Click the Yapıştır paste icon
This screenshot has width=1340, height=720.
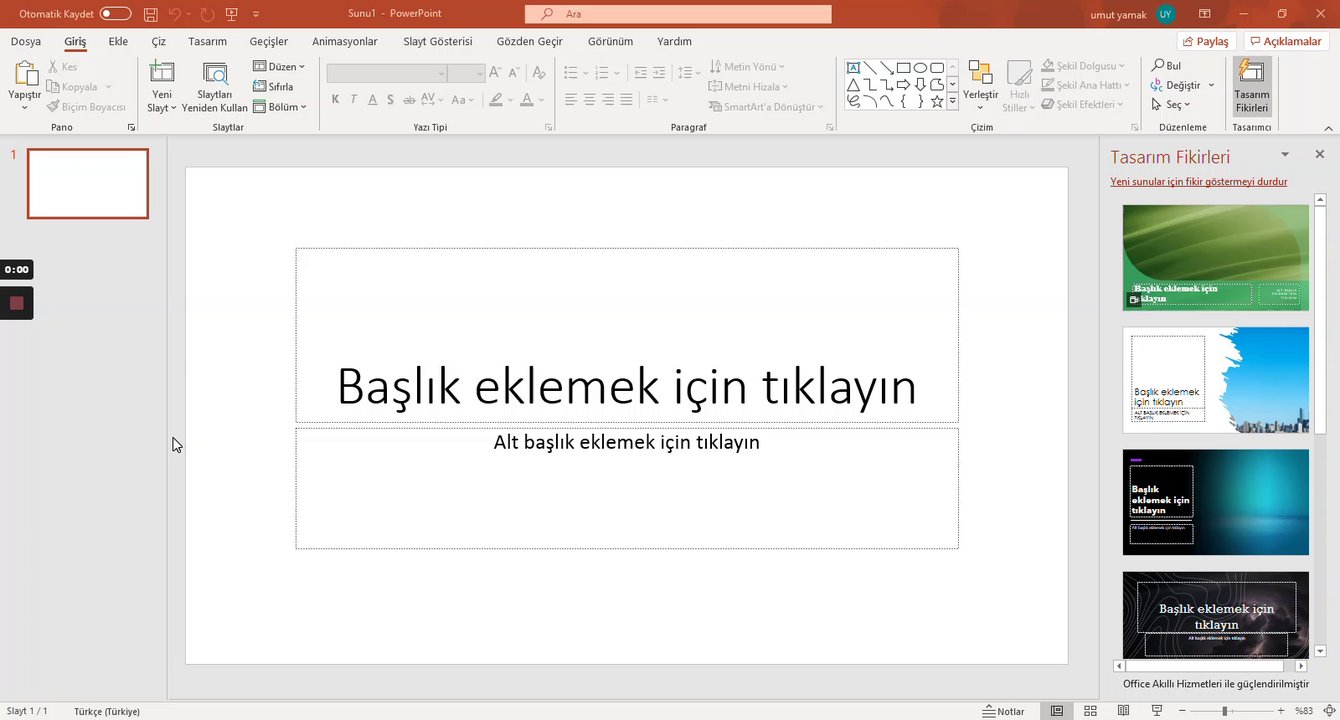point(25,75)
